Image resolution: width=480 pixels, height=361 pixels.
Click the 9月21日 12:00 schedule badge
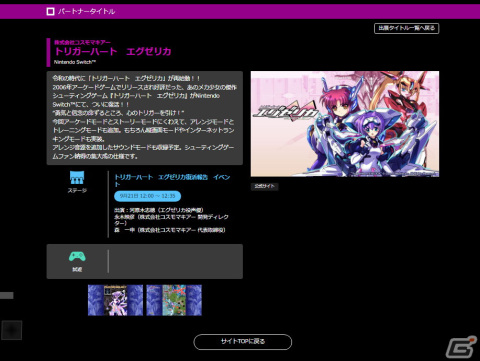coord(147,196)
